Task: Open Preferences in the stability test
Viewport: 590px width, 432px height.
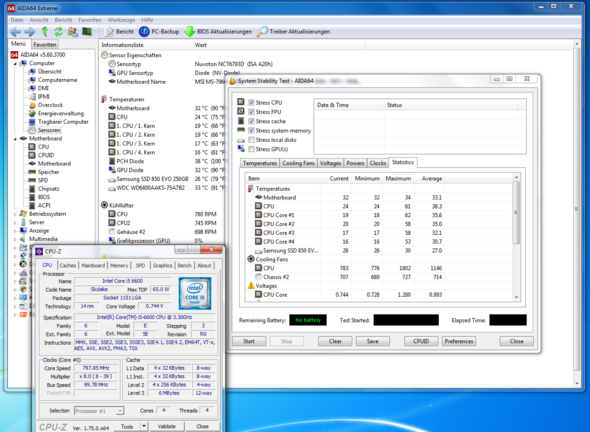Action: point(459,341)
